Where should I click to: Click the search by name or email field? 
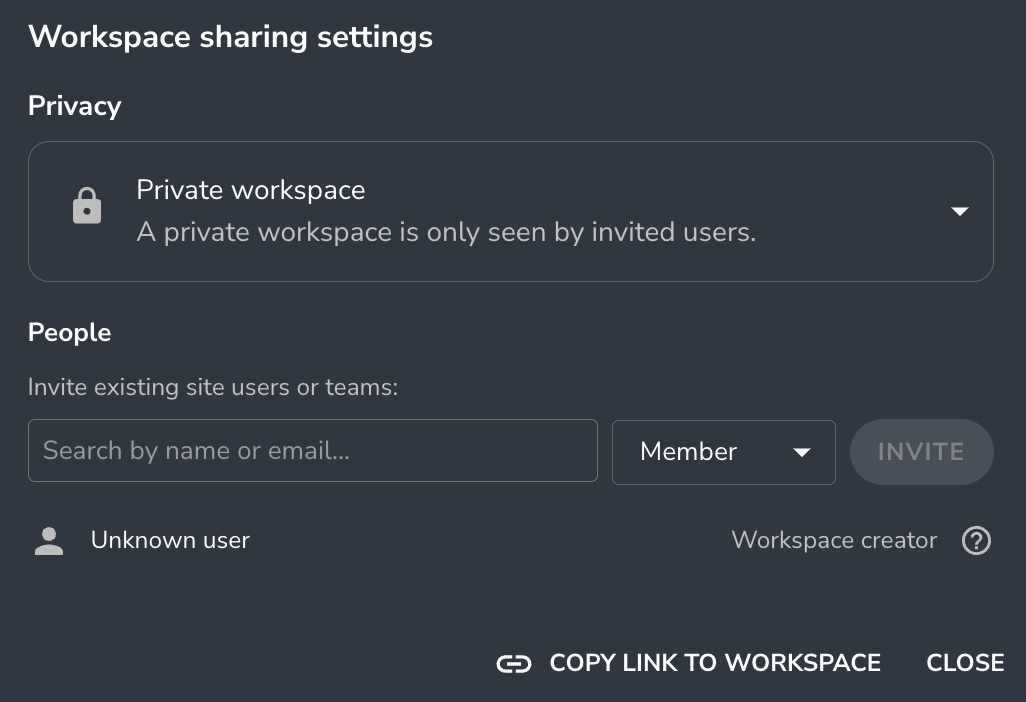(x=313, y=450)
